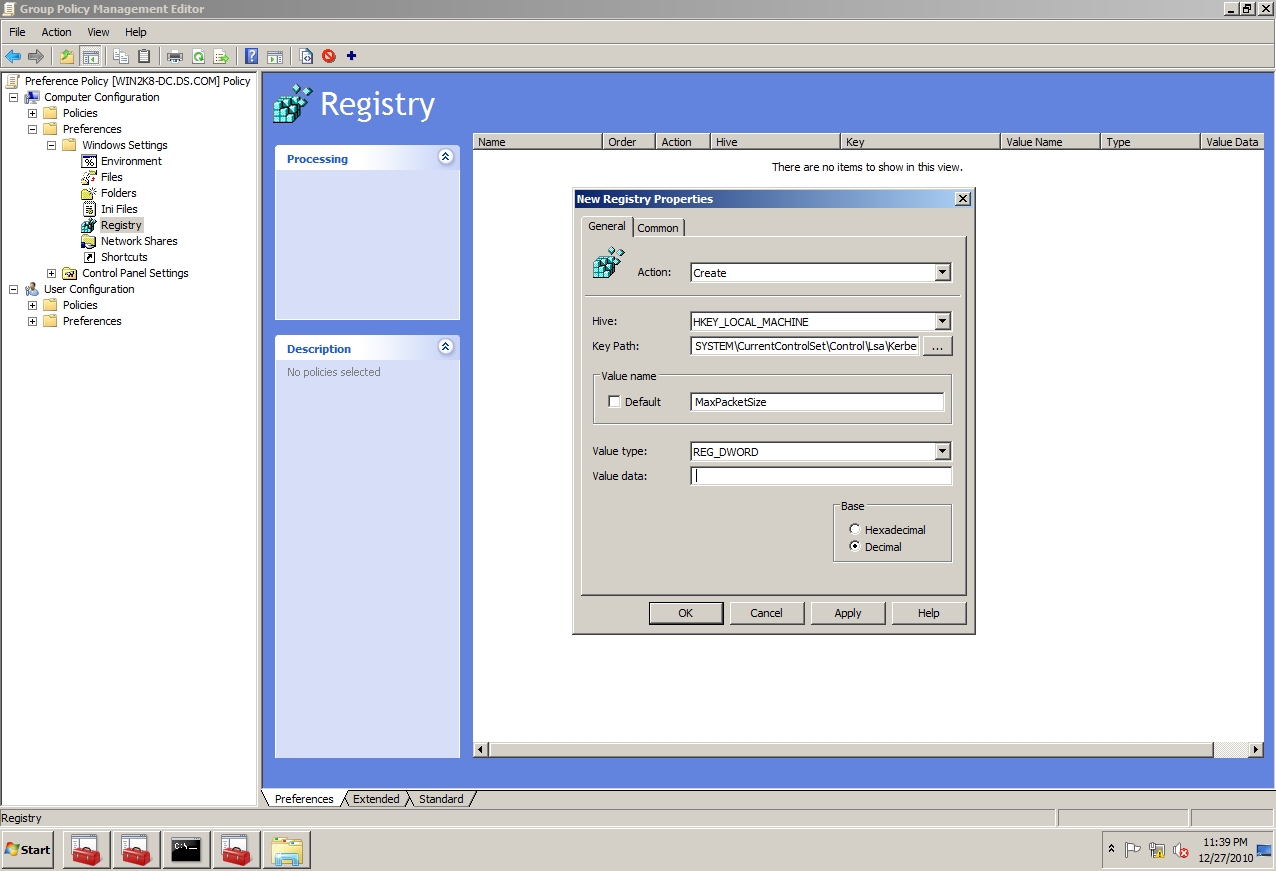
Task: Open the View menu
Action: (x=98, y=32)
